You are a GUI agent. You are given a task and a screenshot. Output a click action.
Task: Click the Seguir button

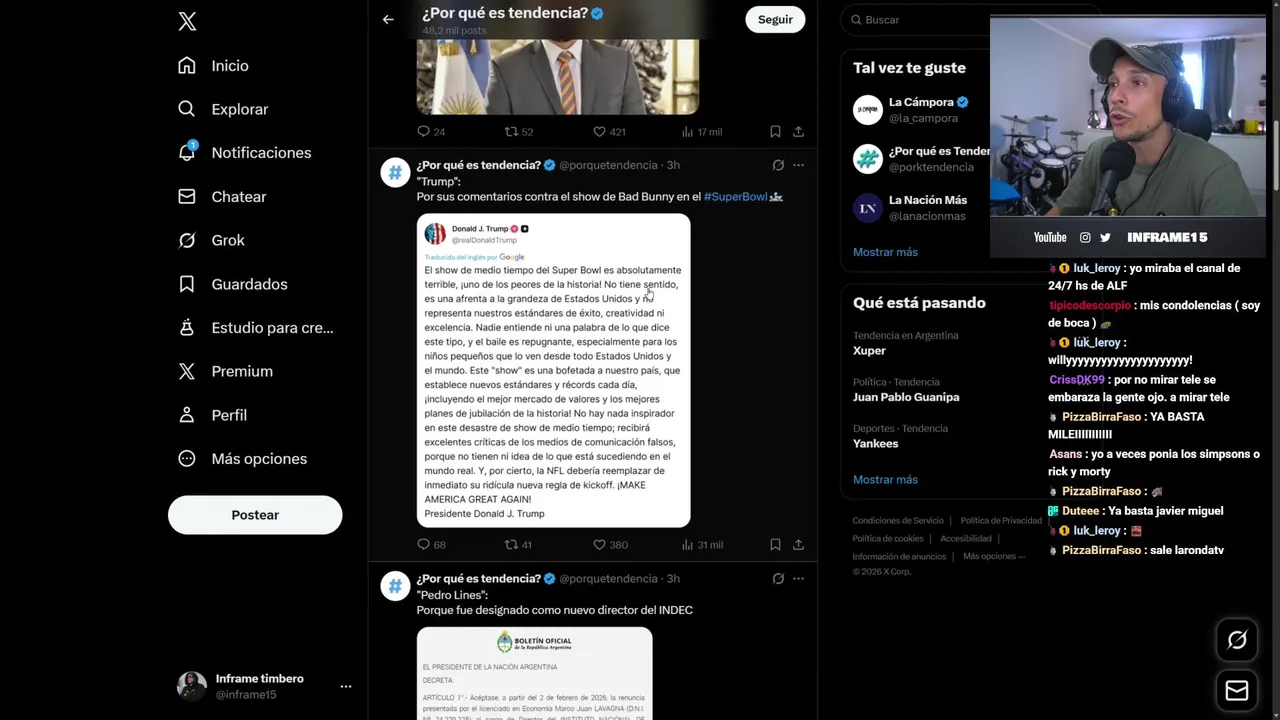775,19
